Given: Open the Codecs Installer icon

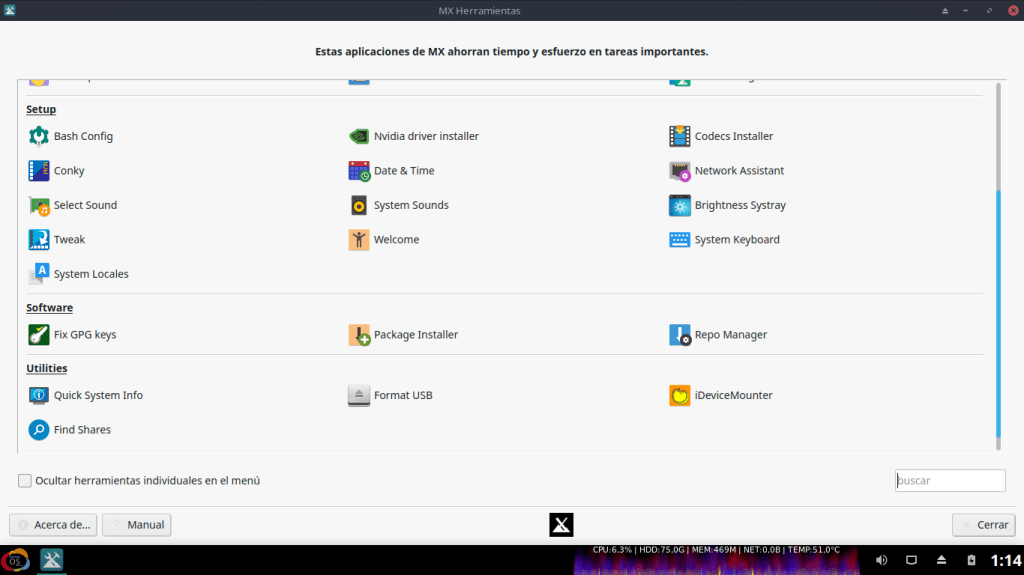Looking at the screenshot, I should (x=680, y=136).
